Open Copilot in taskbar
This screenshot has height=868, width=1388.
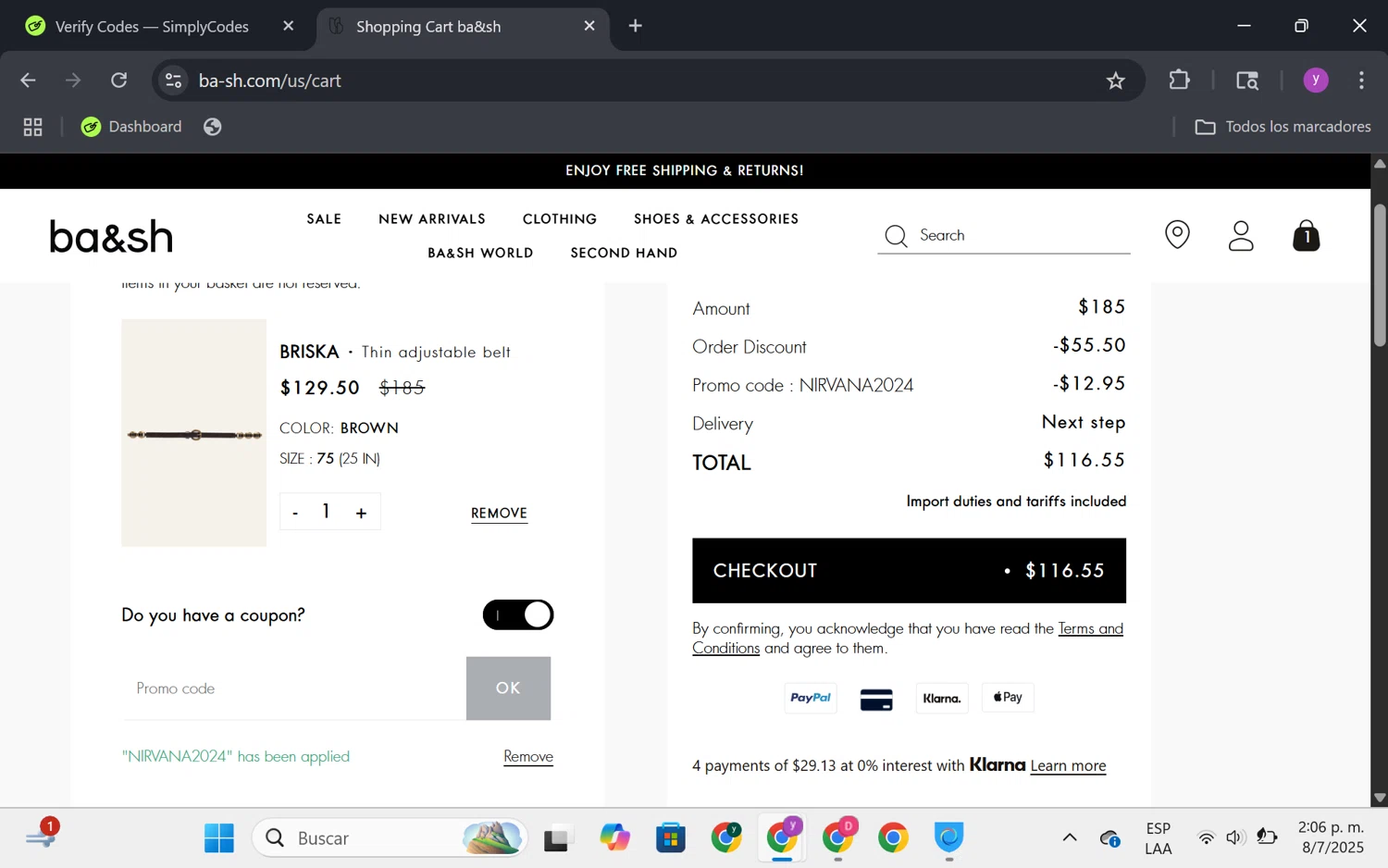(615, 838)
